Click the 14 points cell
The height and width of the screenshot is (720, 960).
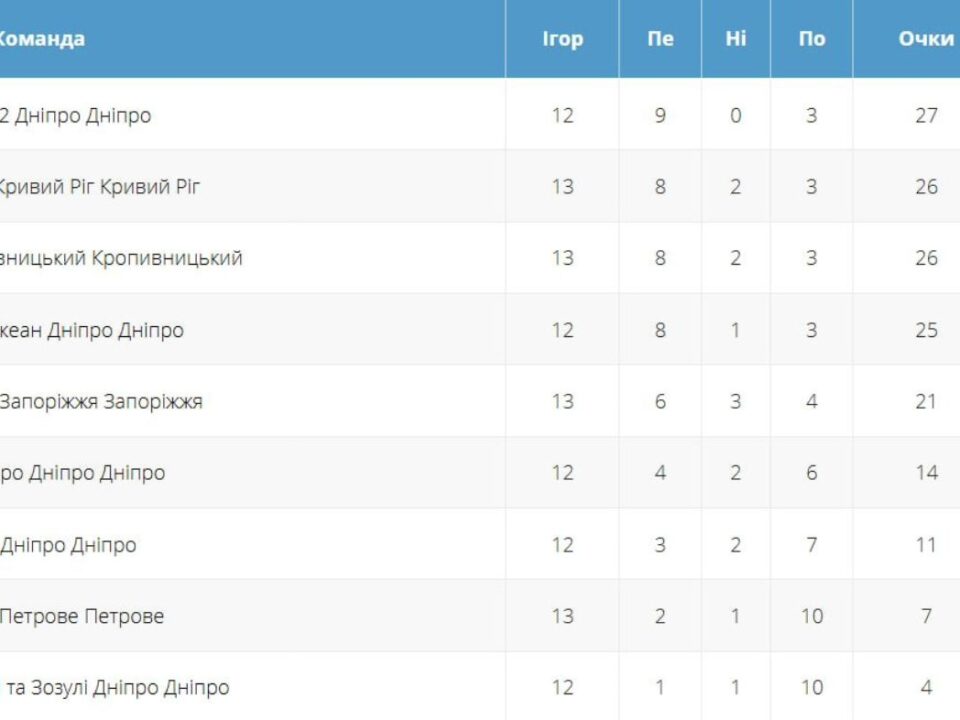point(926,473)
